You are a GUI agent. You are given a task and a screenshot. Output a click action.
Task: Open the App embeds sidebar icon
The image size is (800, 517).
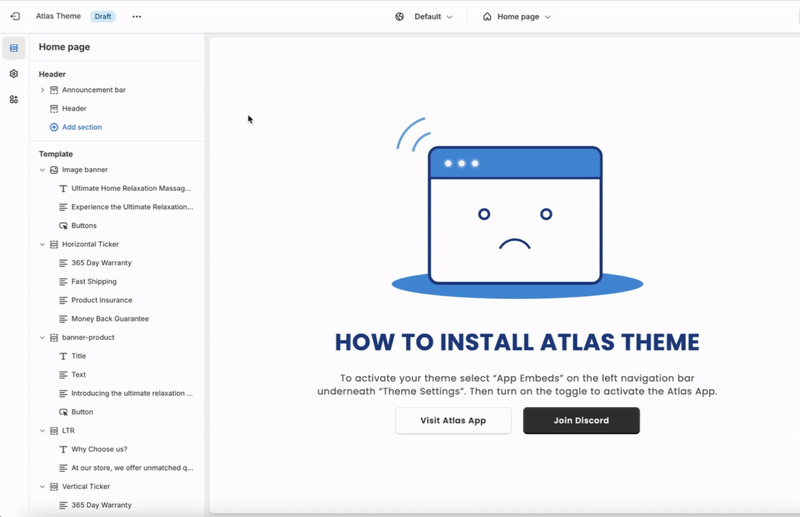14,100
